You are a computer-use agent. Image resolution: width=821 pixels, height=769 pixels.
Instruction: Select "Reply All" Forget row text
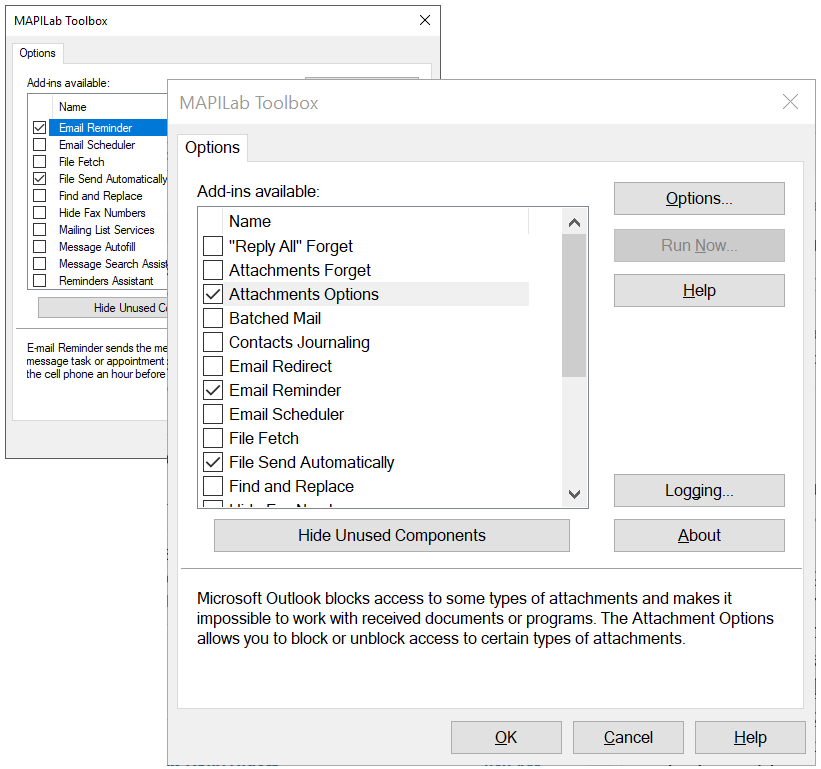[x=291, y=246]
